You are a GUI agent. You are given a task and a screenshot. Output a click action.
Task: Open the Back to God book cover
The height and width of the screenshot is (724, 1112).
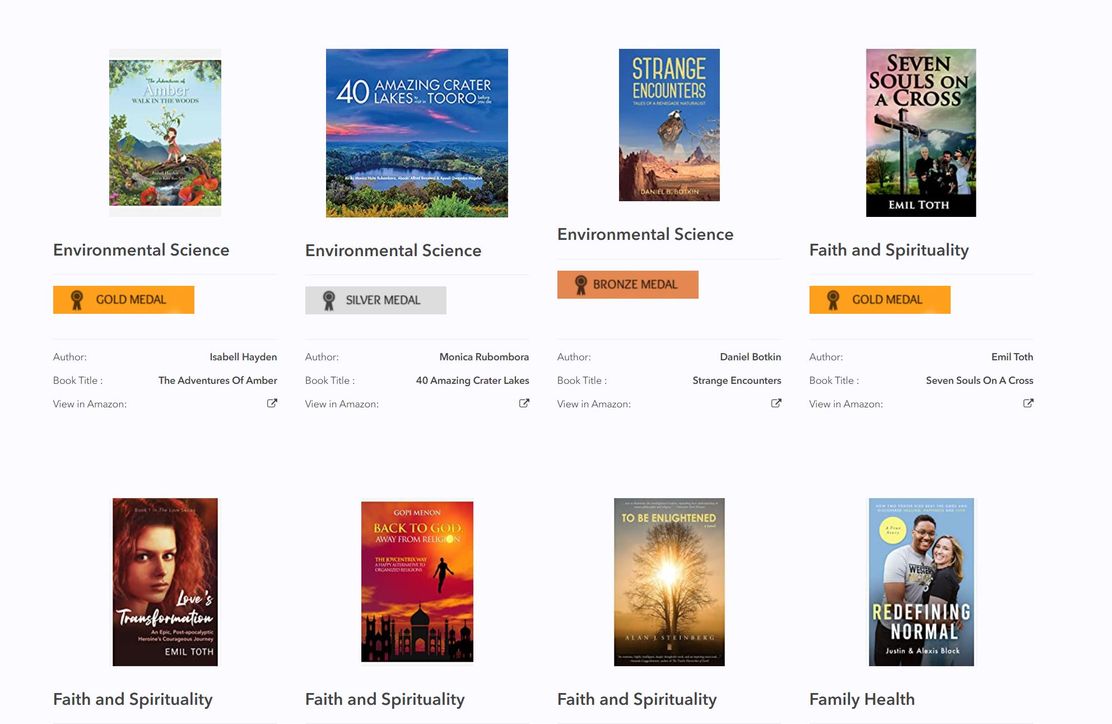tap(417, 581)
